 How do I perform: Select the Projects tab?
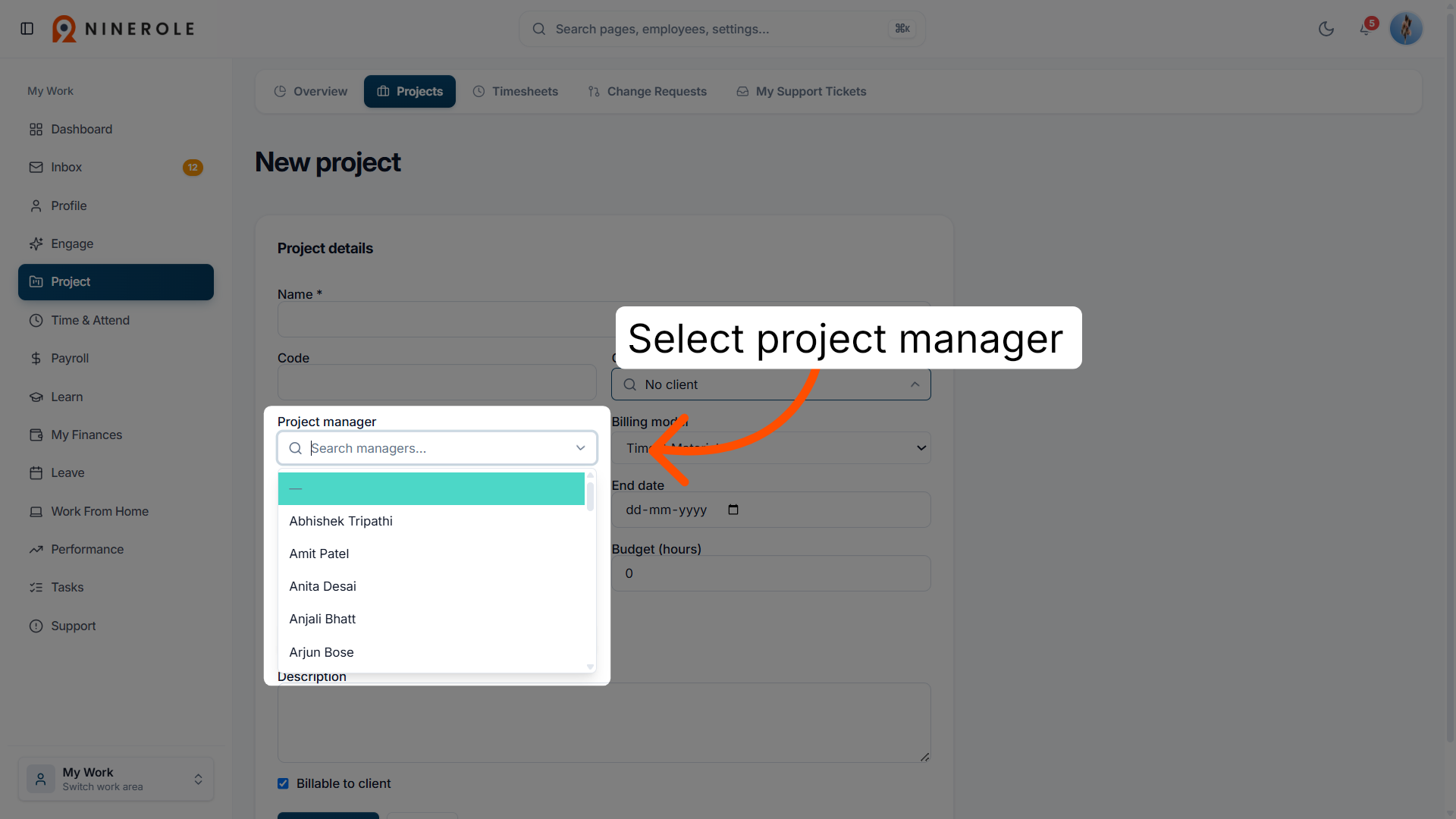pos(409,92)
